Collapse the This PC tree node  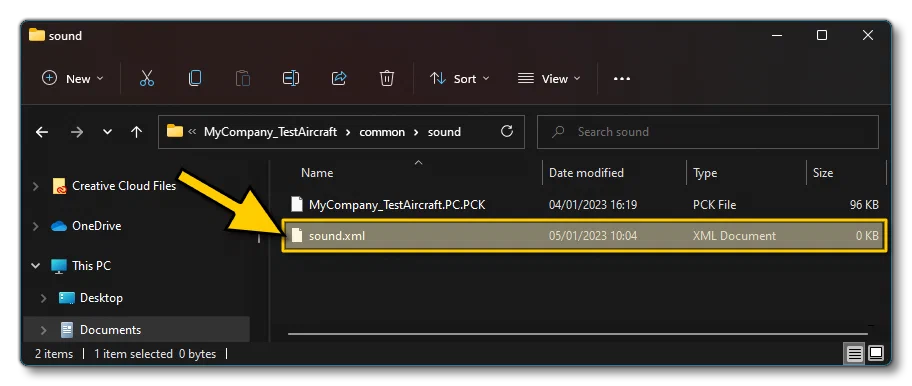35,266
